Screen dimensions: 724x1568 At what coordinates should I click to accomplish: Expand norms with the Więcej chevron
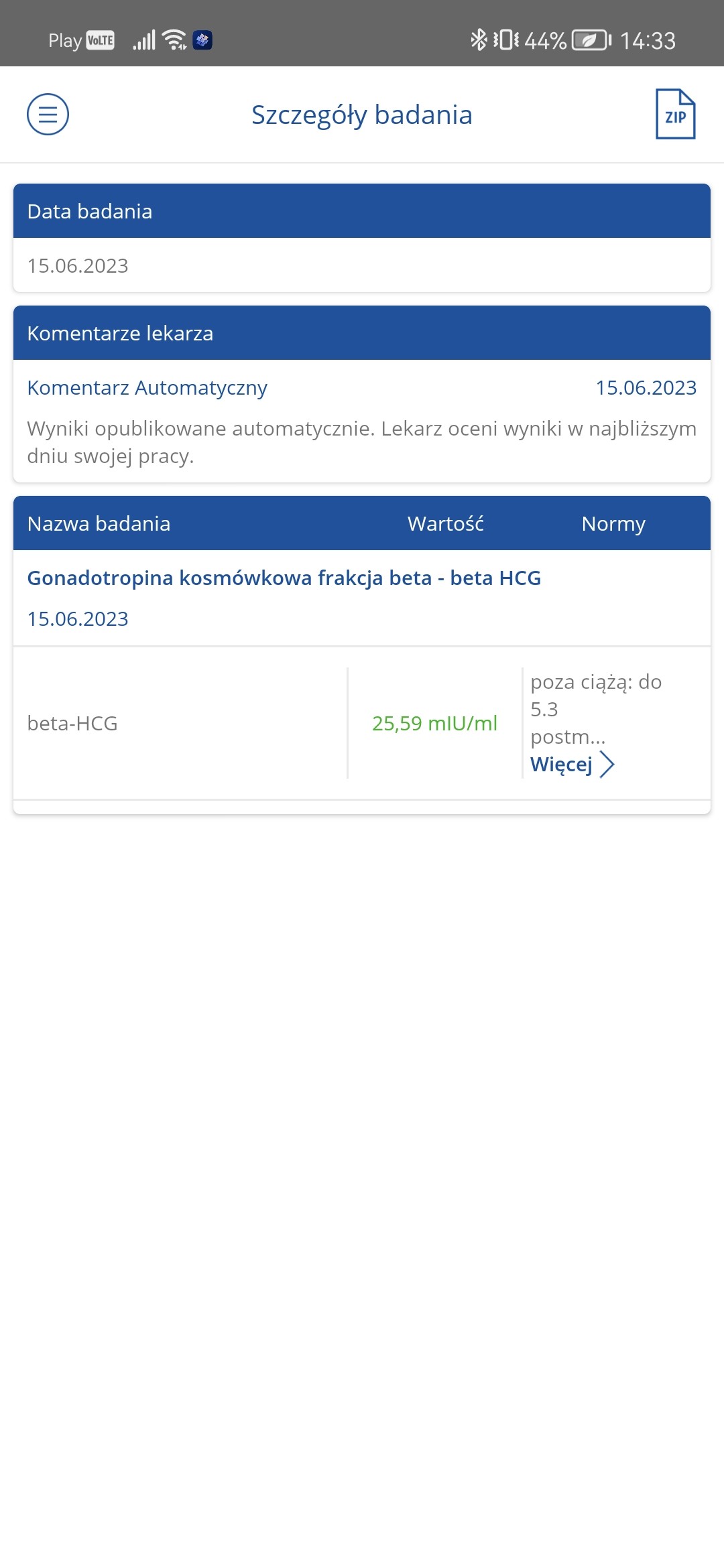coord(607,765)
